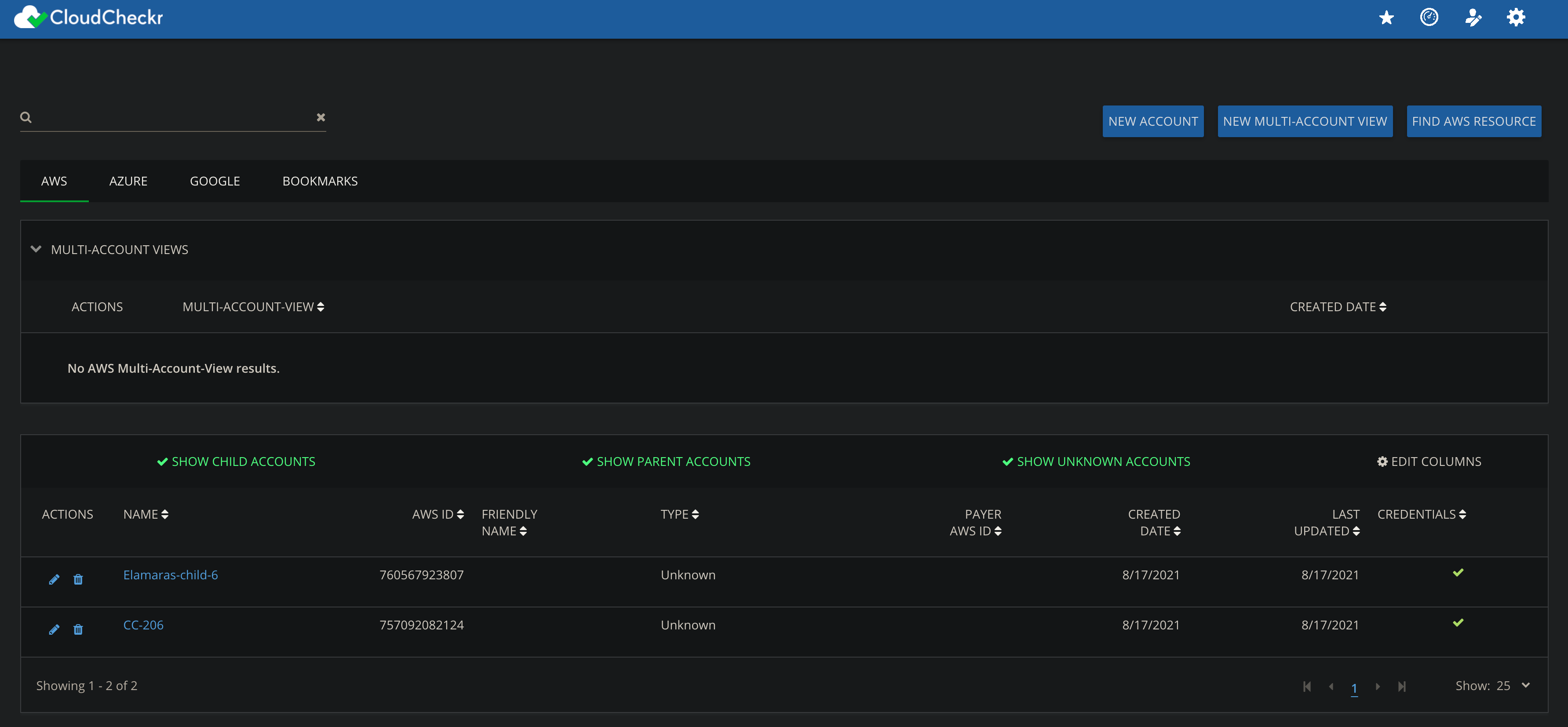Disable Show Parent Accounts
This screenshot has width=1568, height=727.
pos(666,461)
